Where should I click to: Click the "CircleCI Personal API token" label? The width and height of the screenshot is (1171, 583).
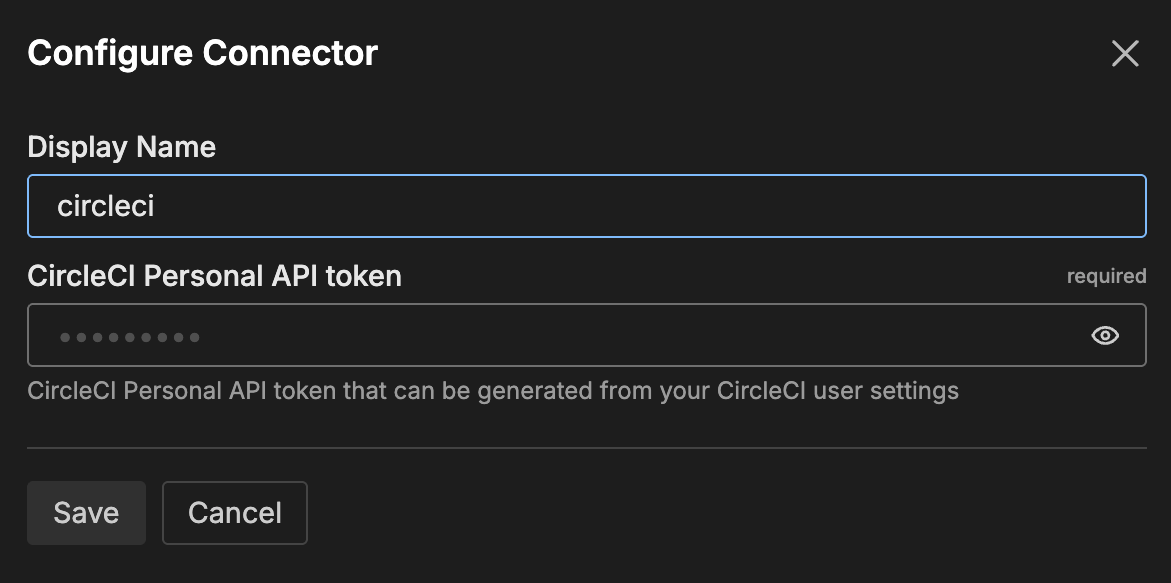point(214,276)
